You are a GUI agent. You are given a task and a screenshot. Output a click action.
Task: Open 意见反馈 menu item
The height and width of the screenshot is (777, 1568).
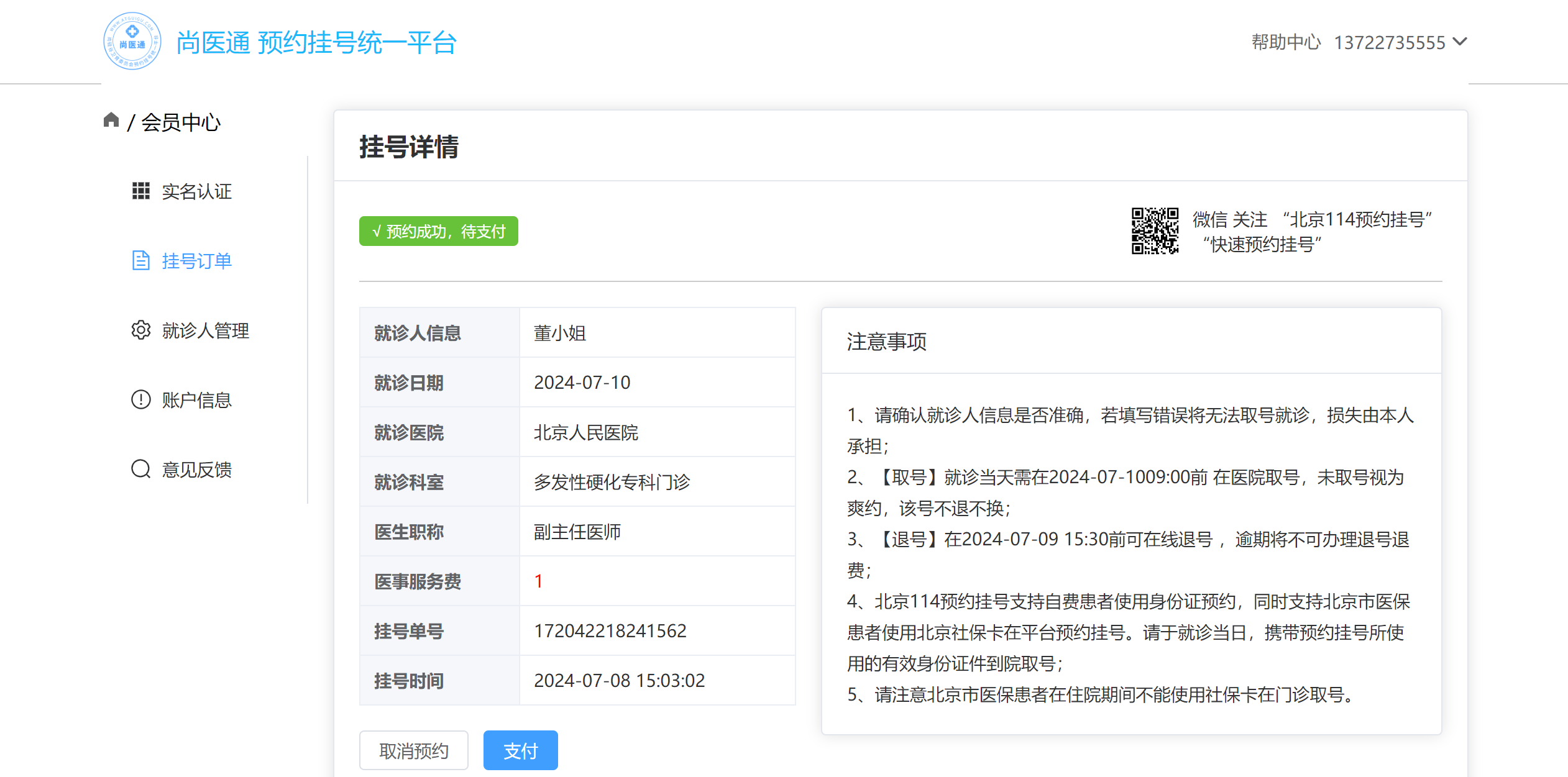[196, 470]
